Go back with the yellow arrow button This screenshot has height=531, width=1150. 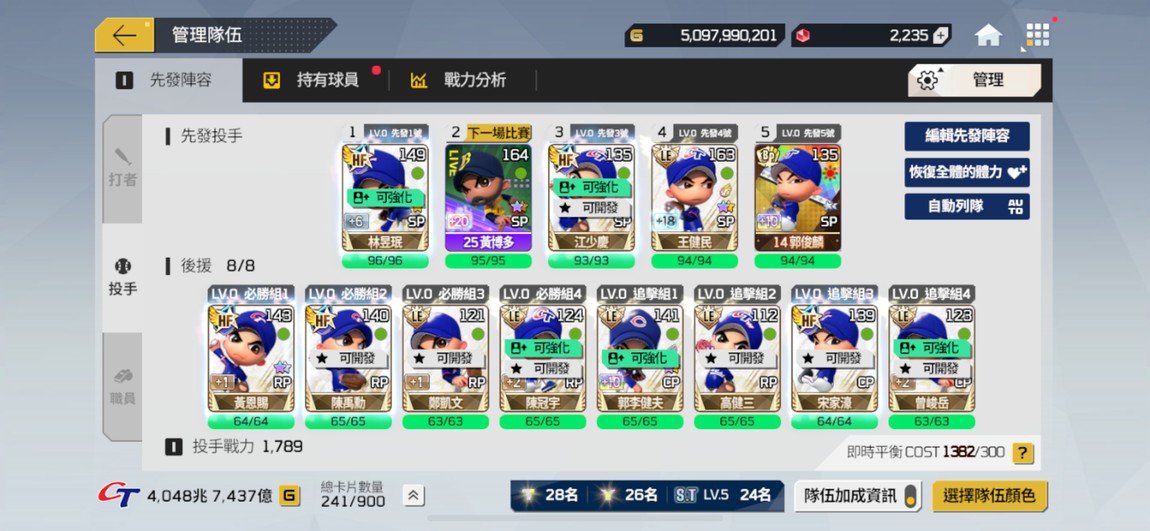tap(124, 35)
